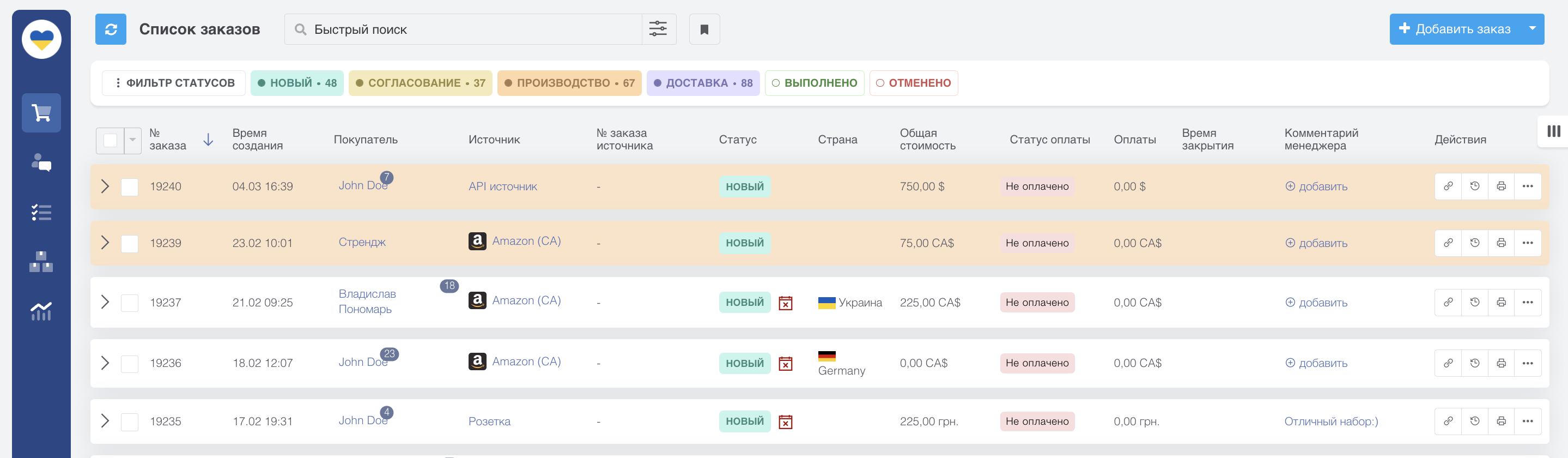Open buyer link Владислав Пономарь
Screen dimensions: 1568x458
click(367, 302)
